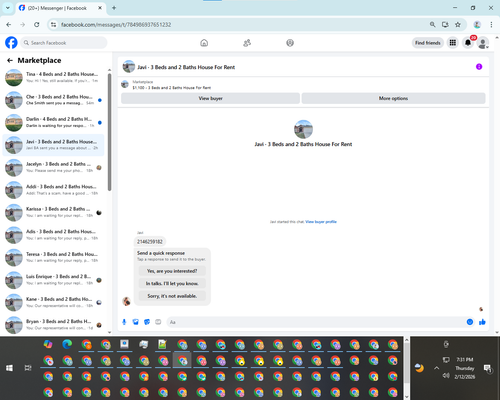Open Teresa 3 Beds and 2 Baths conversation
This screenshot has width=500, height=400.
coord(53,257)
